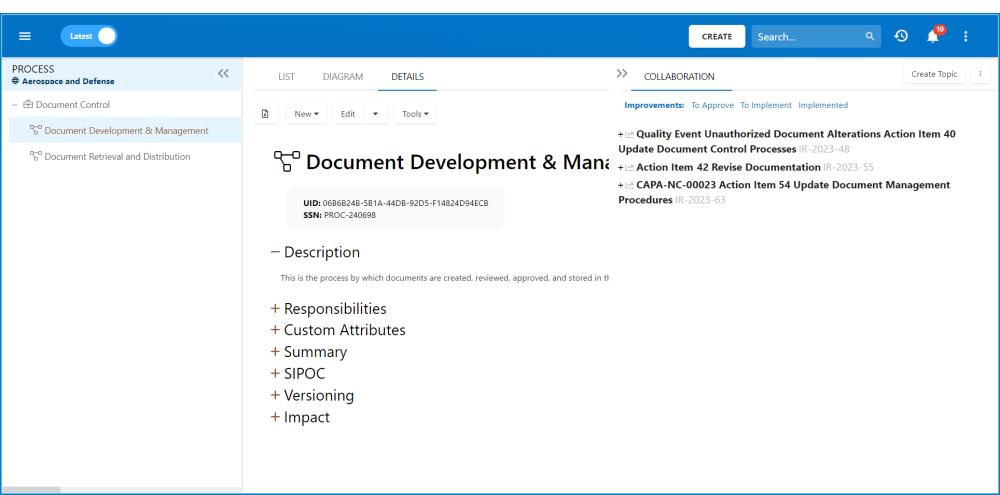Collapse the Description section

[x=275, y=252]
